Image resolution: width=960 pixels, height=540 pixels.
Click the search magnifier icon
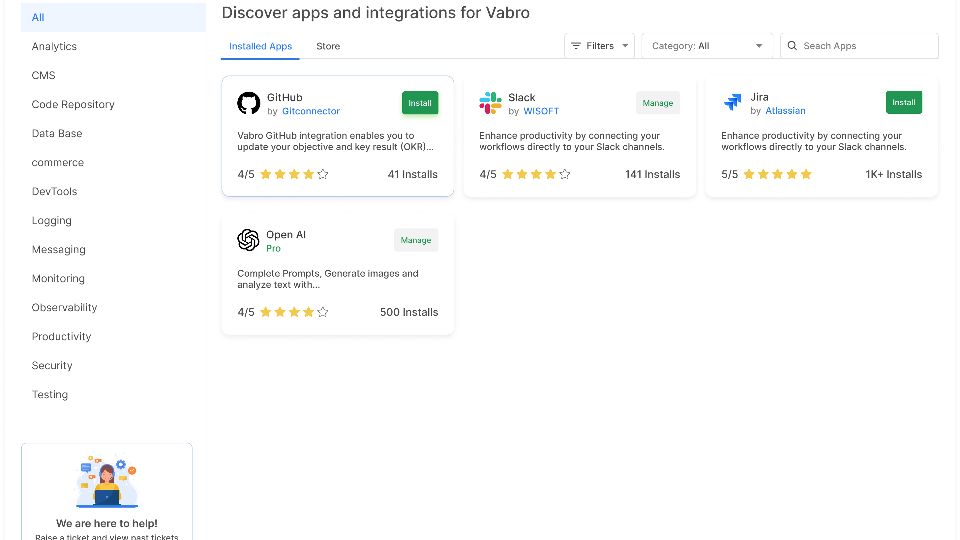[x=792, y=46]
